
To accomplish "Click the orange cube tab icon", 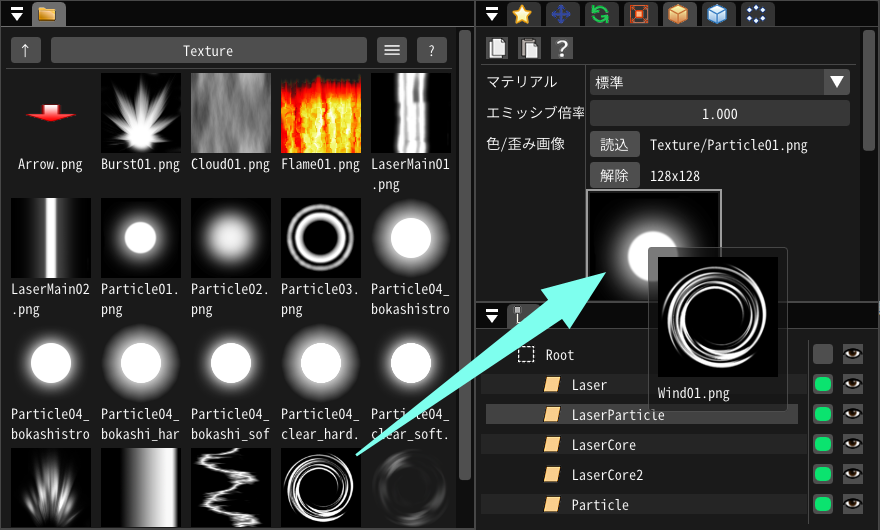I will [x=678, y=14].
